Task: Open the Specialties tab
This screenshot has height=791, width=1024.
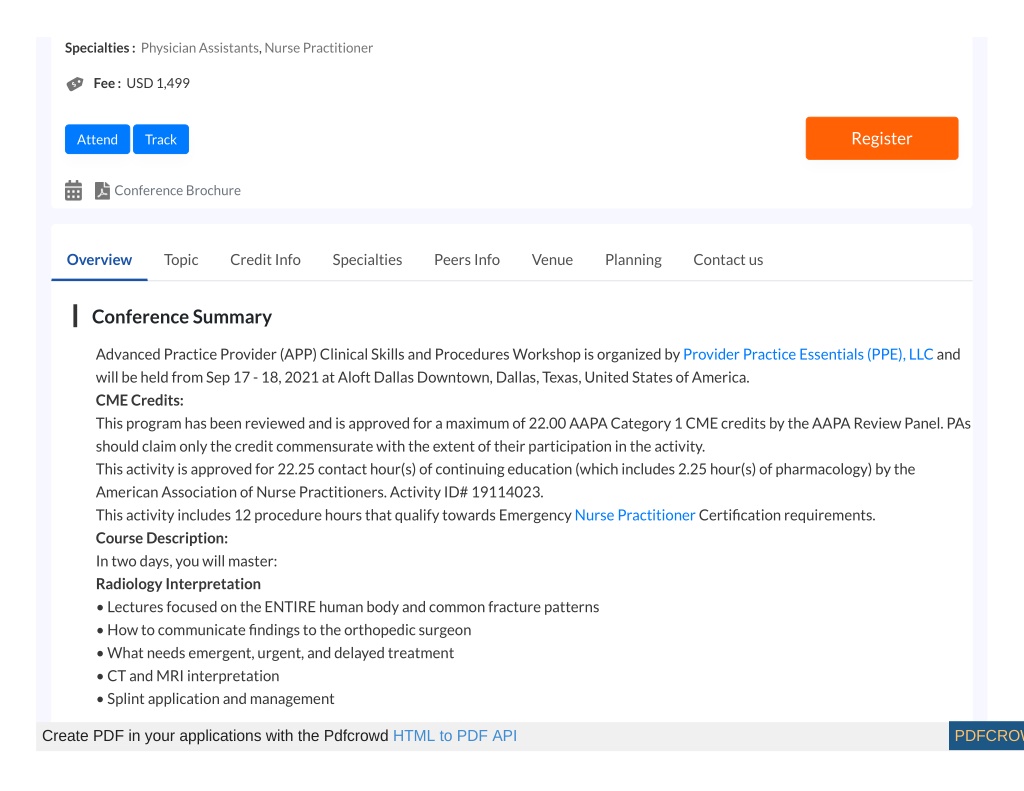Action: pos(367,259)
